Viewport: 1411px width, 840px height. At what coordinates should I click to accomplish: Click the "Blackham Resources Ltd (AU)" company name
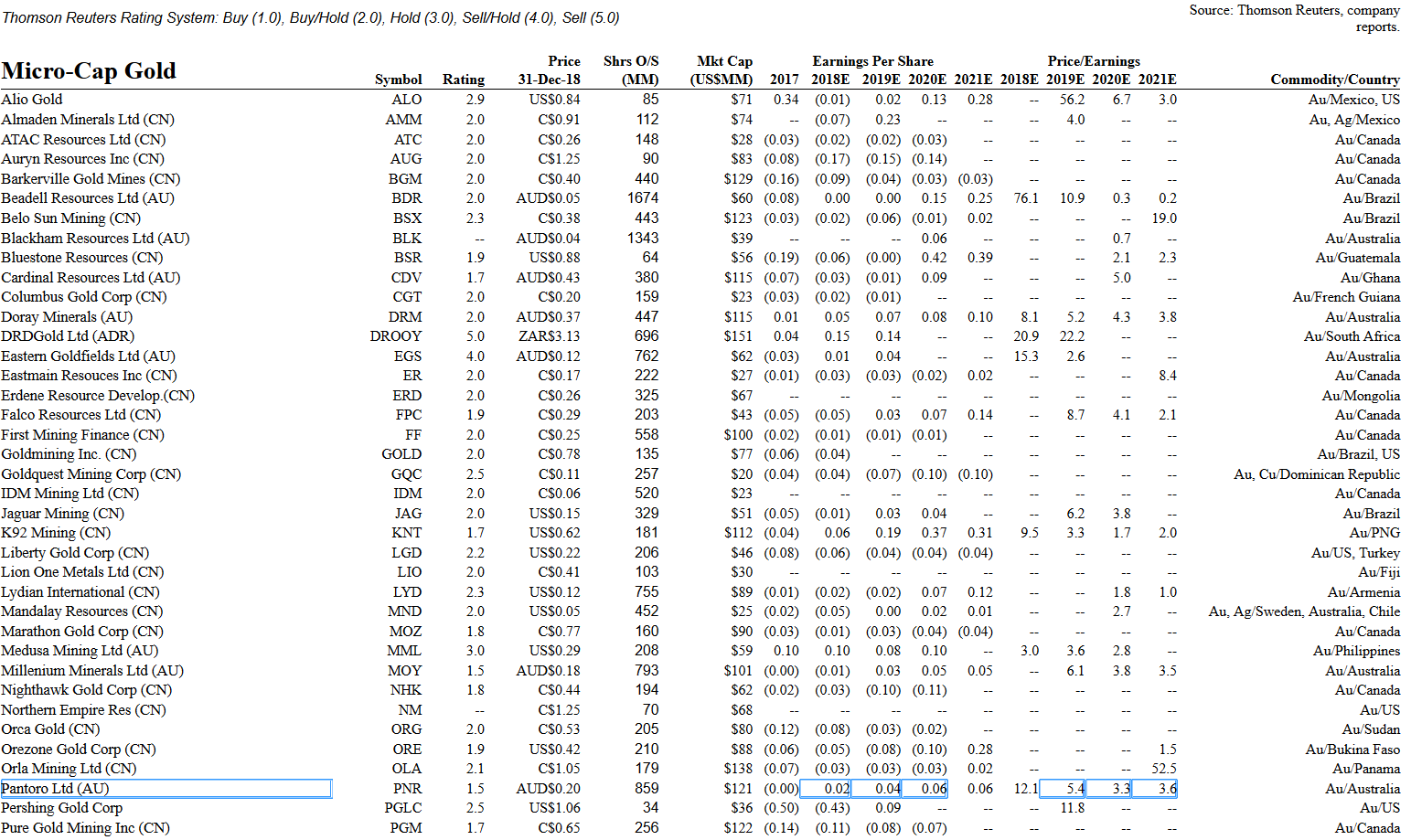pos(95,239)
